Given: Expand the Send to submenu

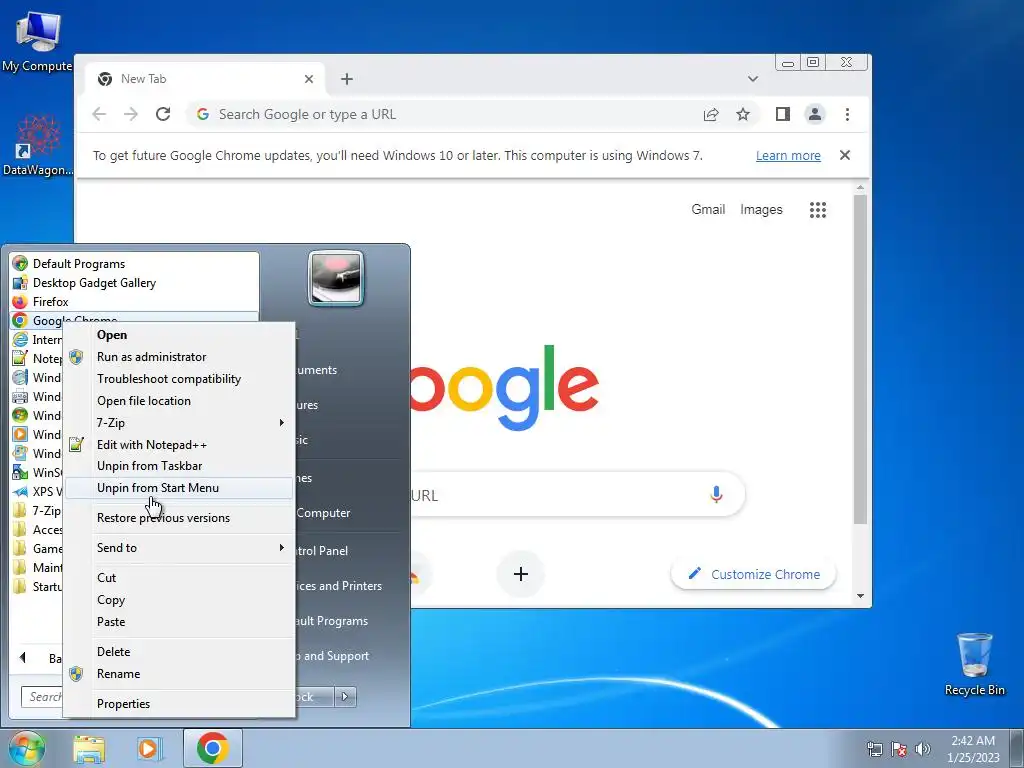Looking at the screenshot, I should [x=180, y=548].
